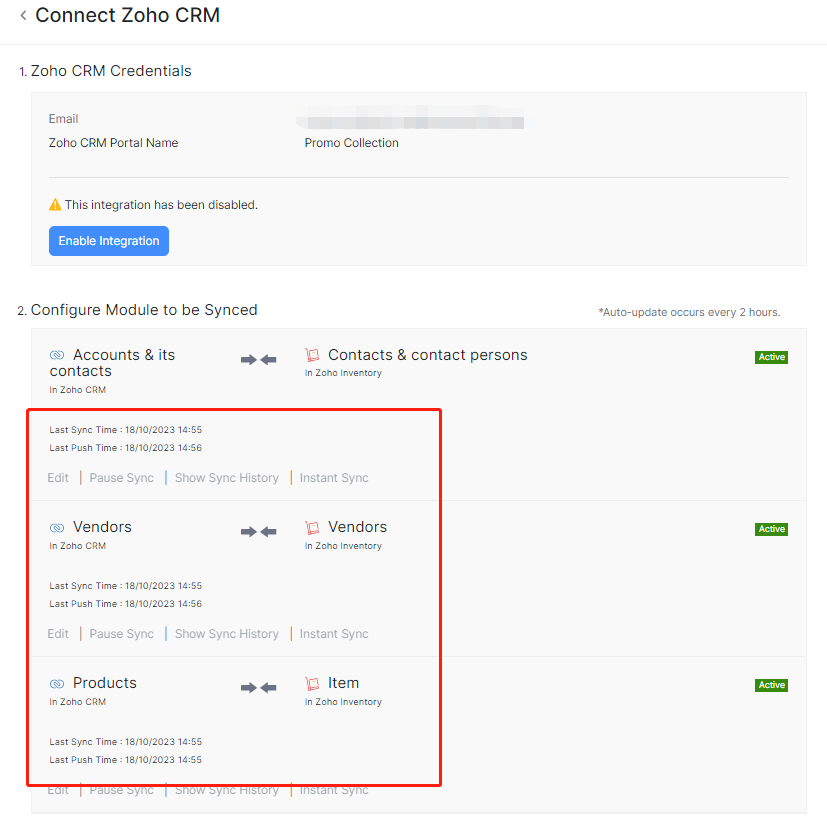Click the Email label in credentials
This screenshot has width=827, height=820.
63,119
